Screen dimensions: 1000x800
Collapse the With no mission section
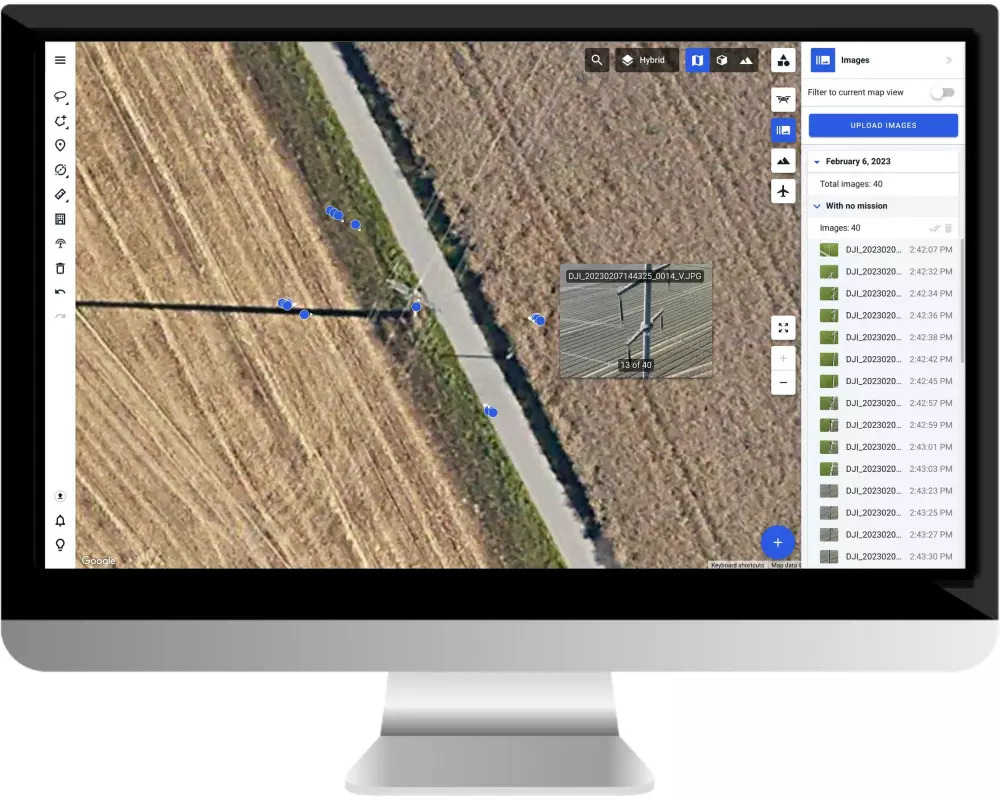tap(817, 206)
